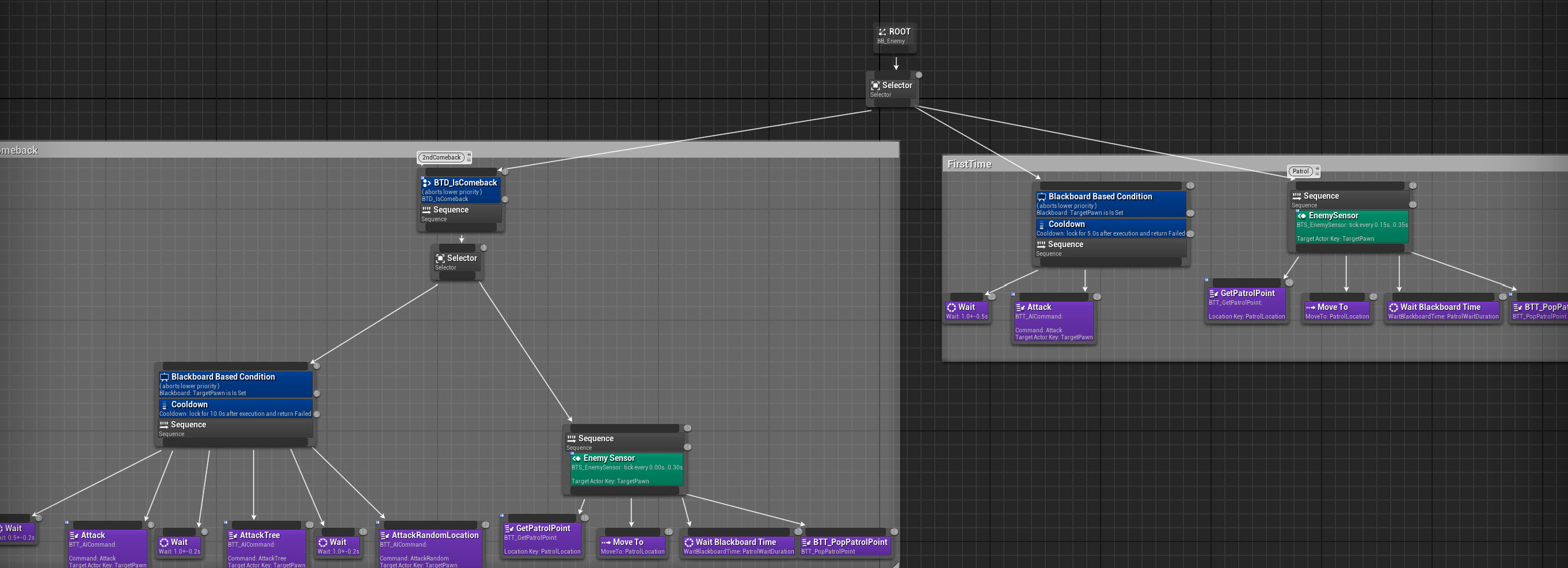This screenshot has width=1568, height=568.
Task: Click the AttackTree task icon
Action: click(x=233, y=536)
